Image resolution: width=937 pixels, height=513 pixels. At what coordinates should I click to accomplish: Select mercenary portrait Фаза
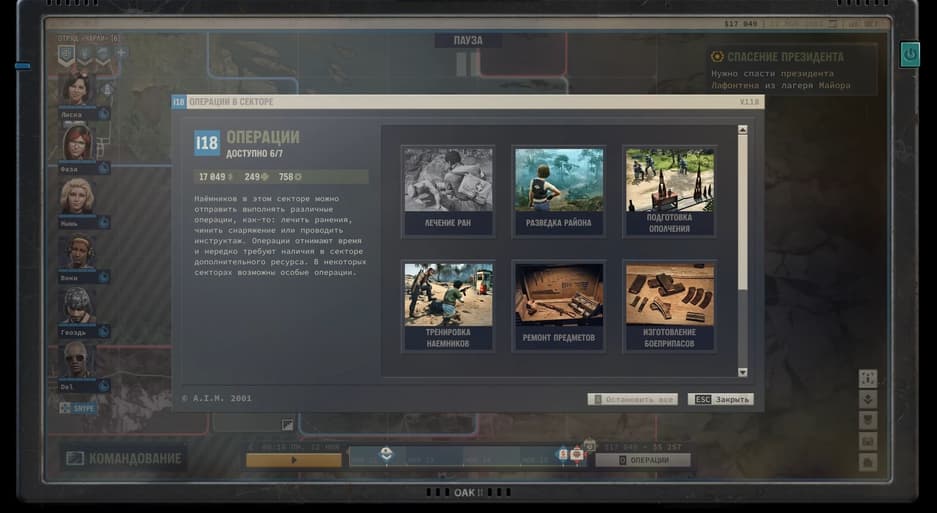[76, 143]
